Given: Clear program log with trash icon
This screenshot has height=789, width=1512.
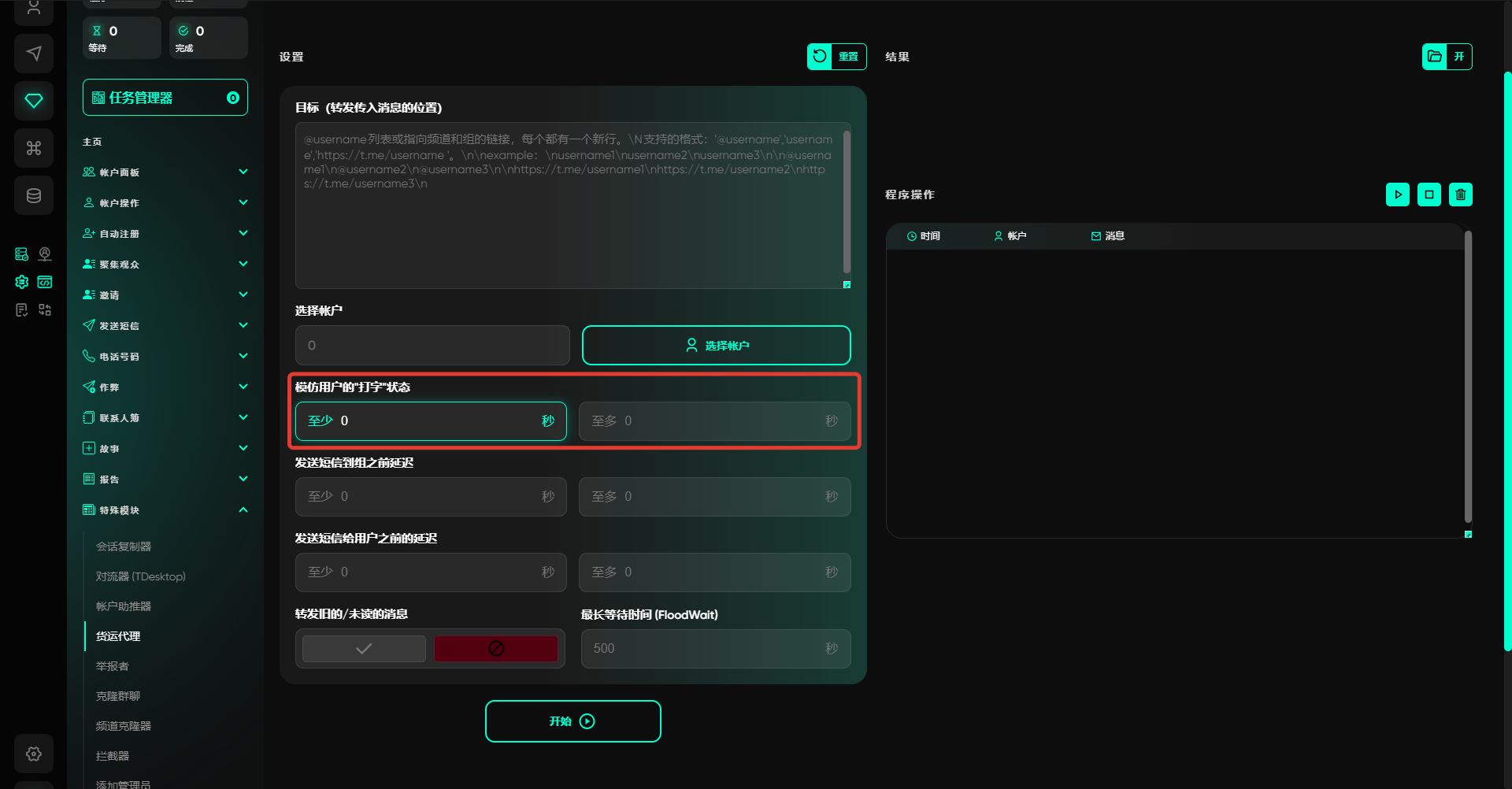Looking at the screenshot, I should coord(1461,194).
